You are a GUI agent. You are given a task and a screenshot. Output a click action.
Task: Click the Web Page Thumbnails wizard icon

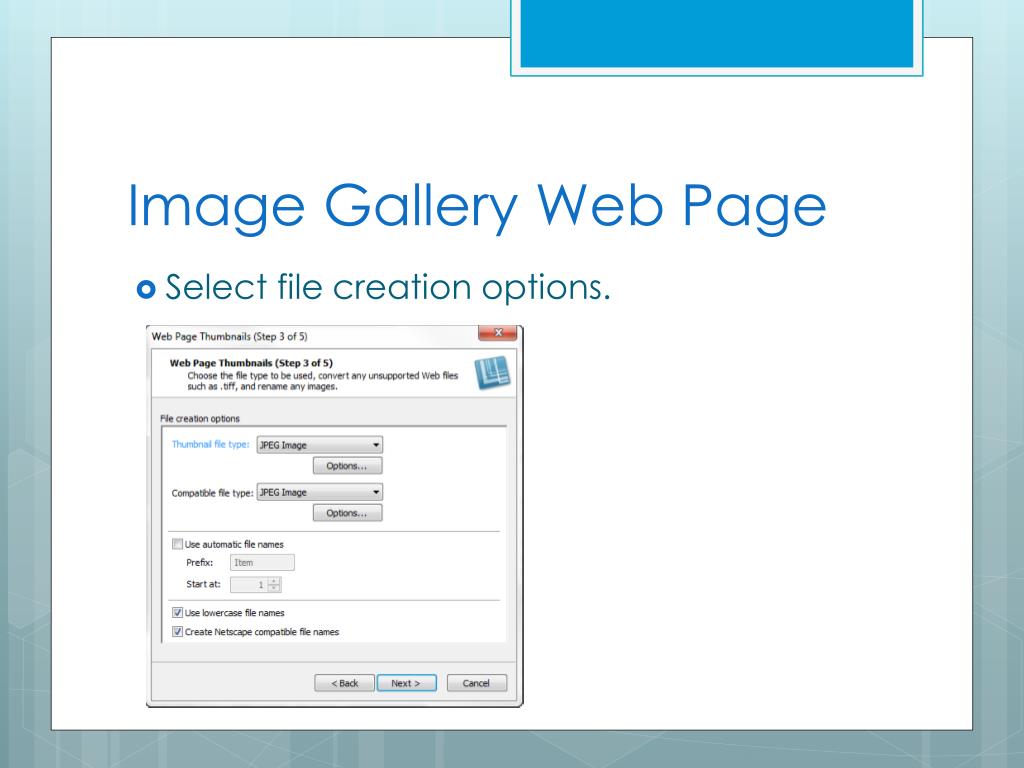[492, 373]
